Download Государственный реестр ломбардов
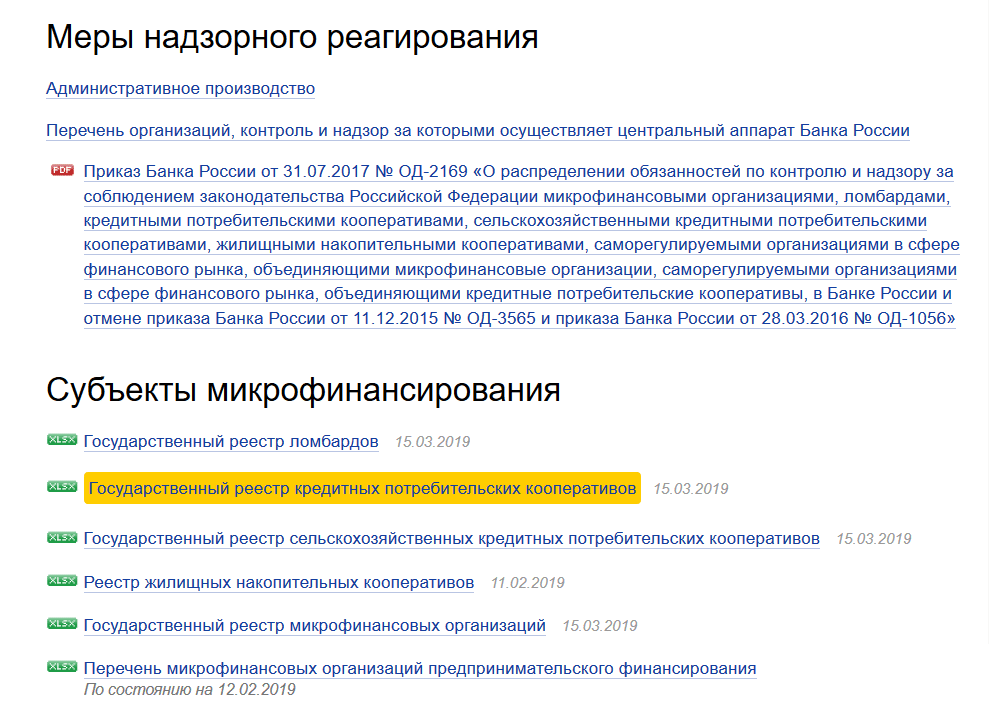 coord(231,442)
